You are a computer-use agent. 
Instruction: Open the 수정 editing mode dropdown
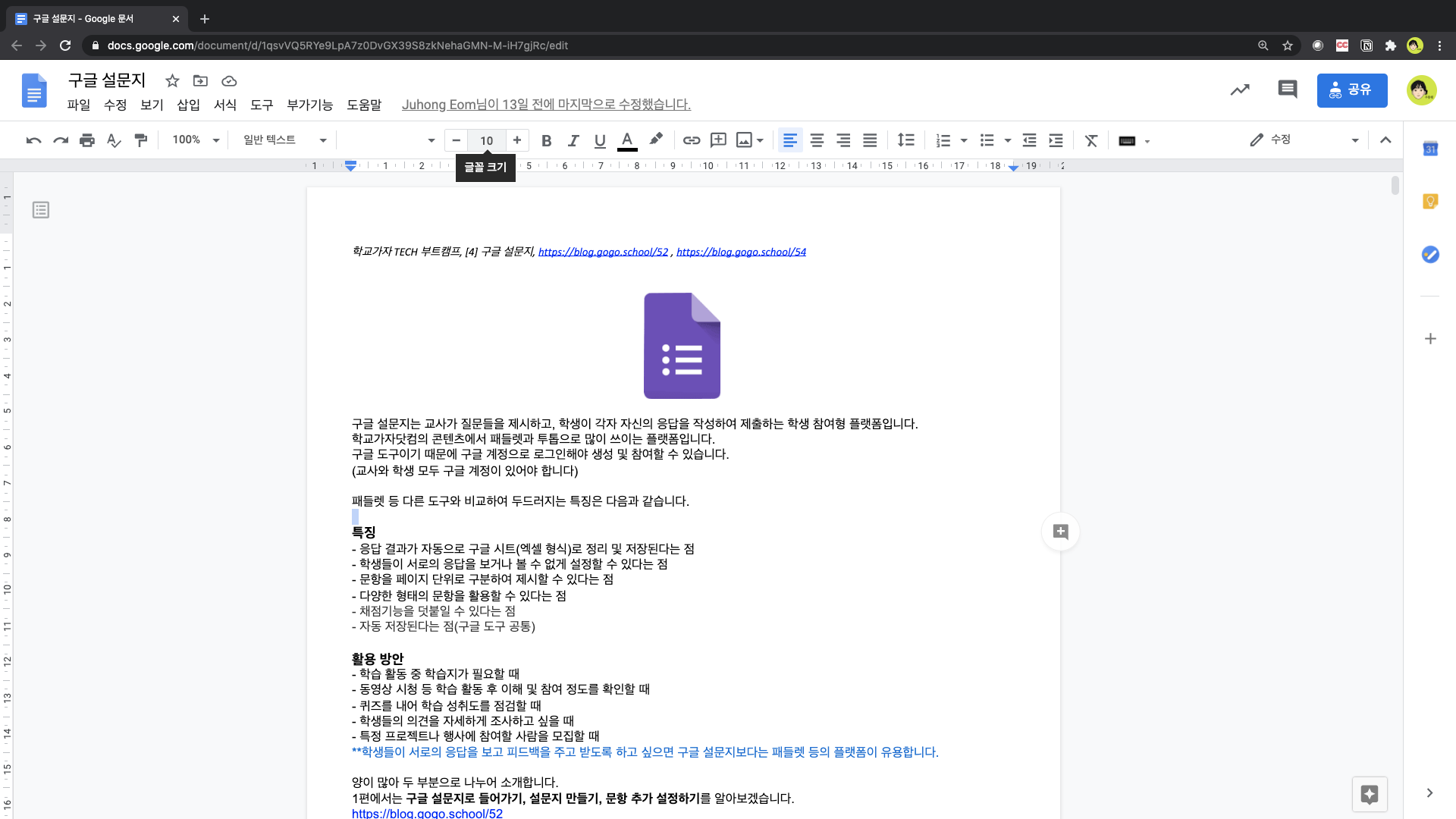click(x=1303, y=140)
